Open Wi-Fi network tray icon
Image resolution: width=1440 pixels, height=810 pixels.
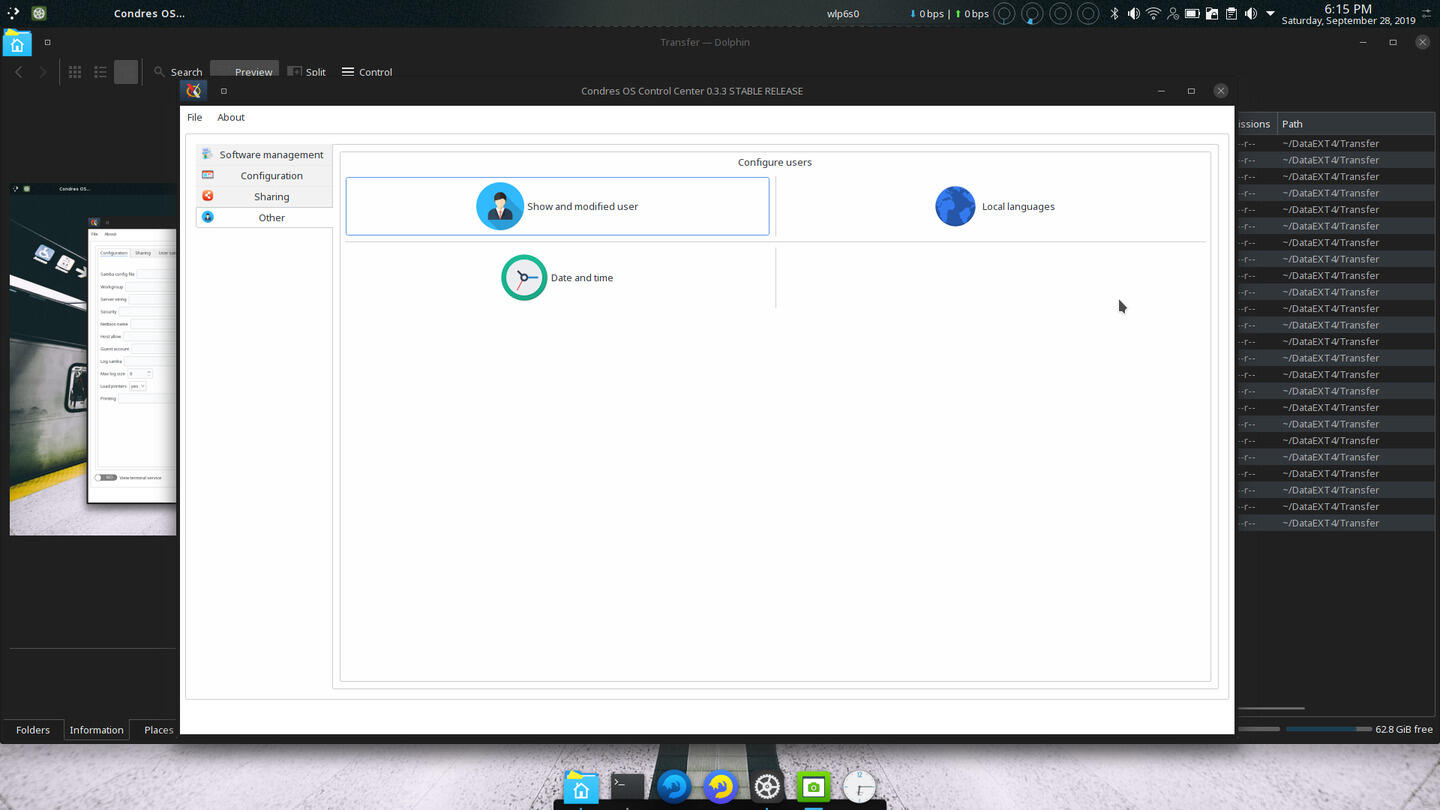coord(1153,14)
